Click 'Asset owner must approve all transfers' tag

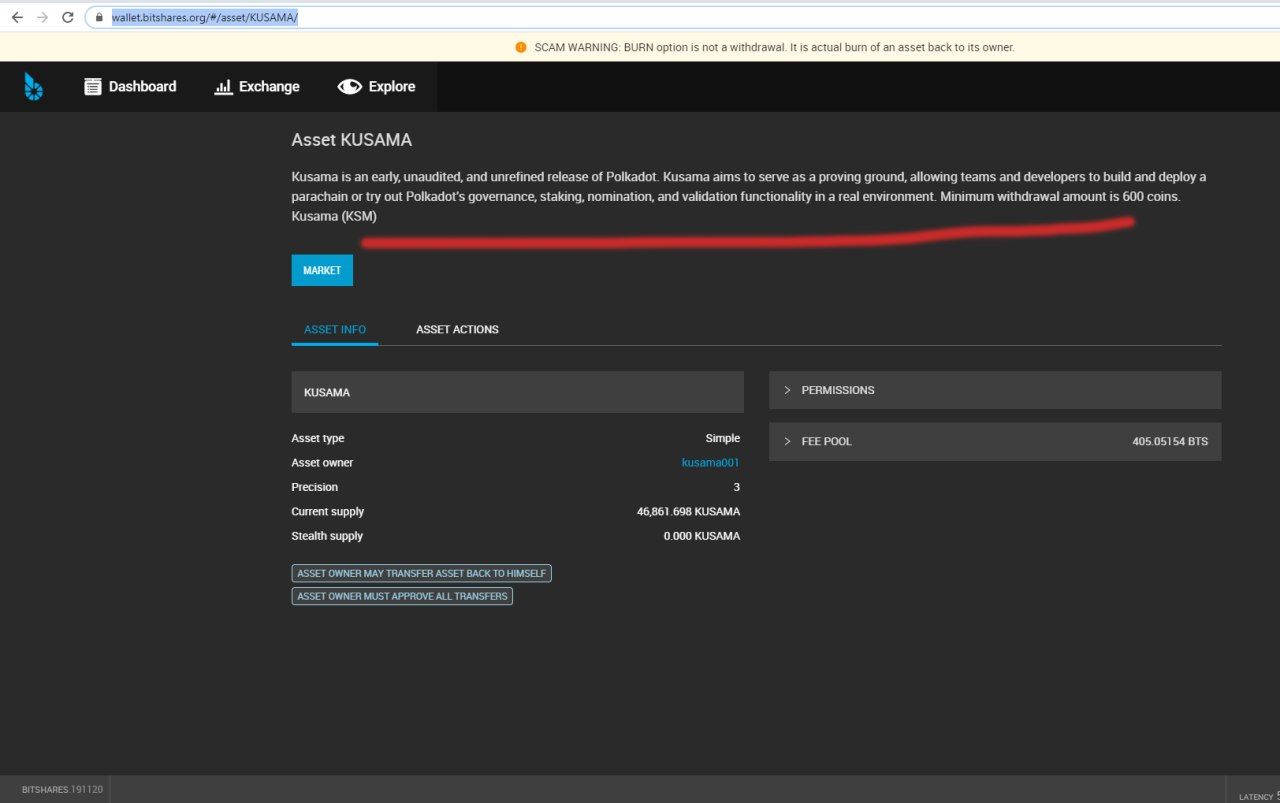402,596
